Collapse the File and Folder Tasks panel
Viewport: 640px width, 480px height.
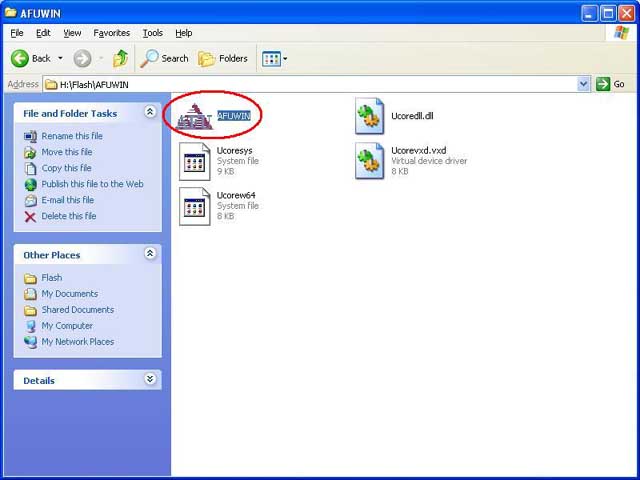[150, 112]
